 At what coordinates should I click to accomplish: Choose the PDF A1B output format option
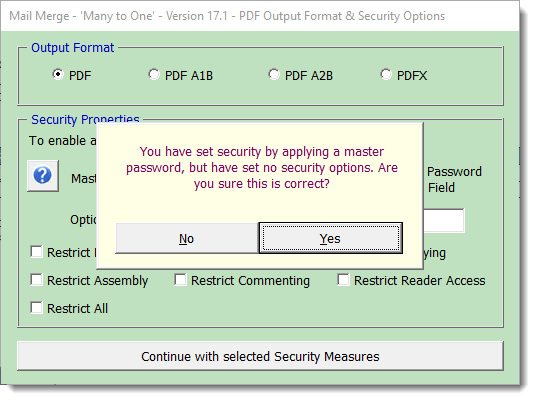click(154, 74)
